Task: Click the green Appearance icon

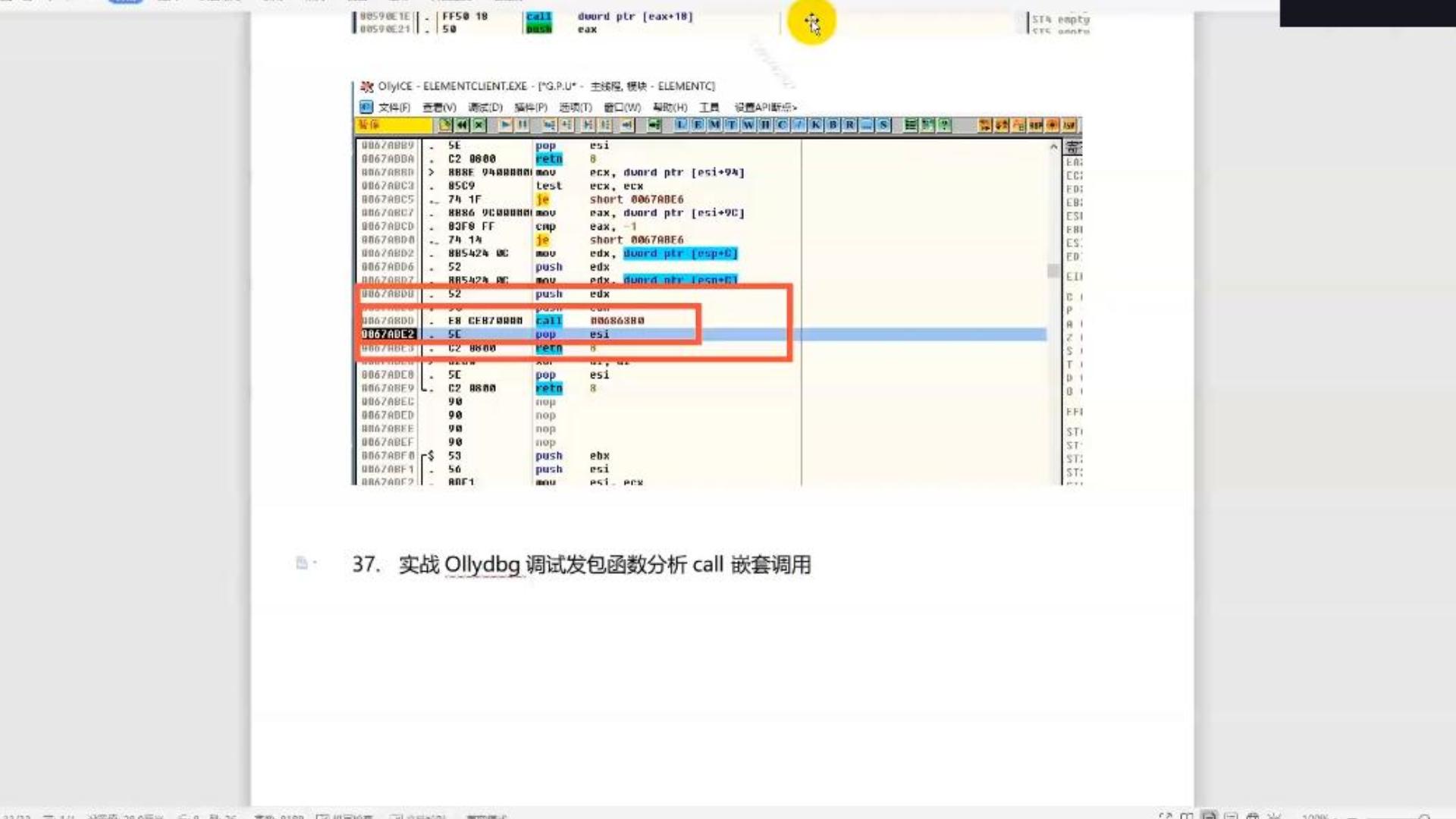Action: (927, 125)
